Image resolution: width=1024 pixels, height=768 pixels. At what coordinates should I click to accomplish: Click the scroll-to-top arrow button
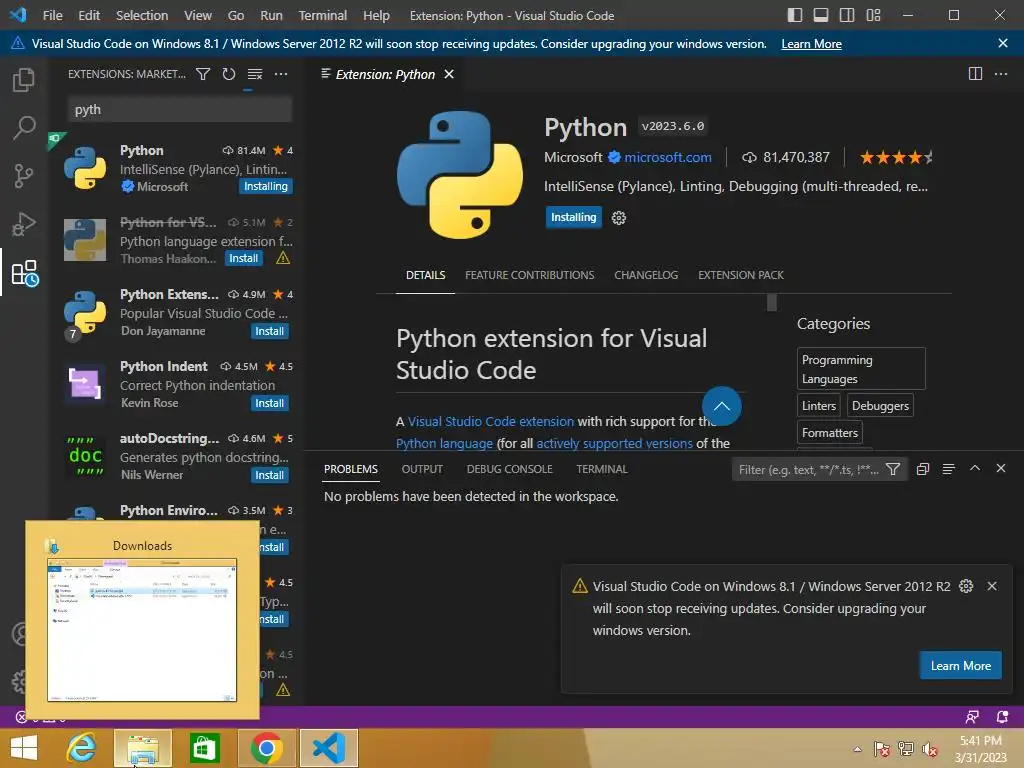click(722, 406)
